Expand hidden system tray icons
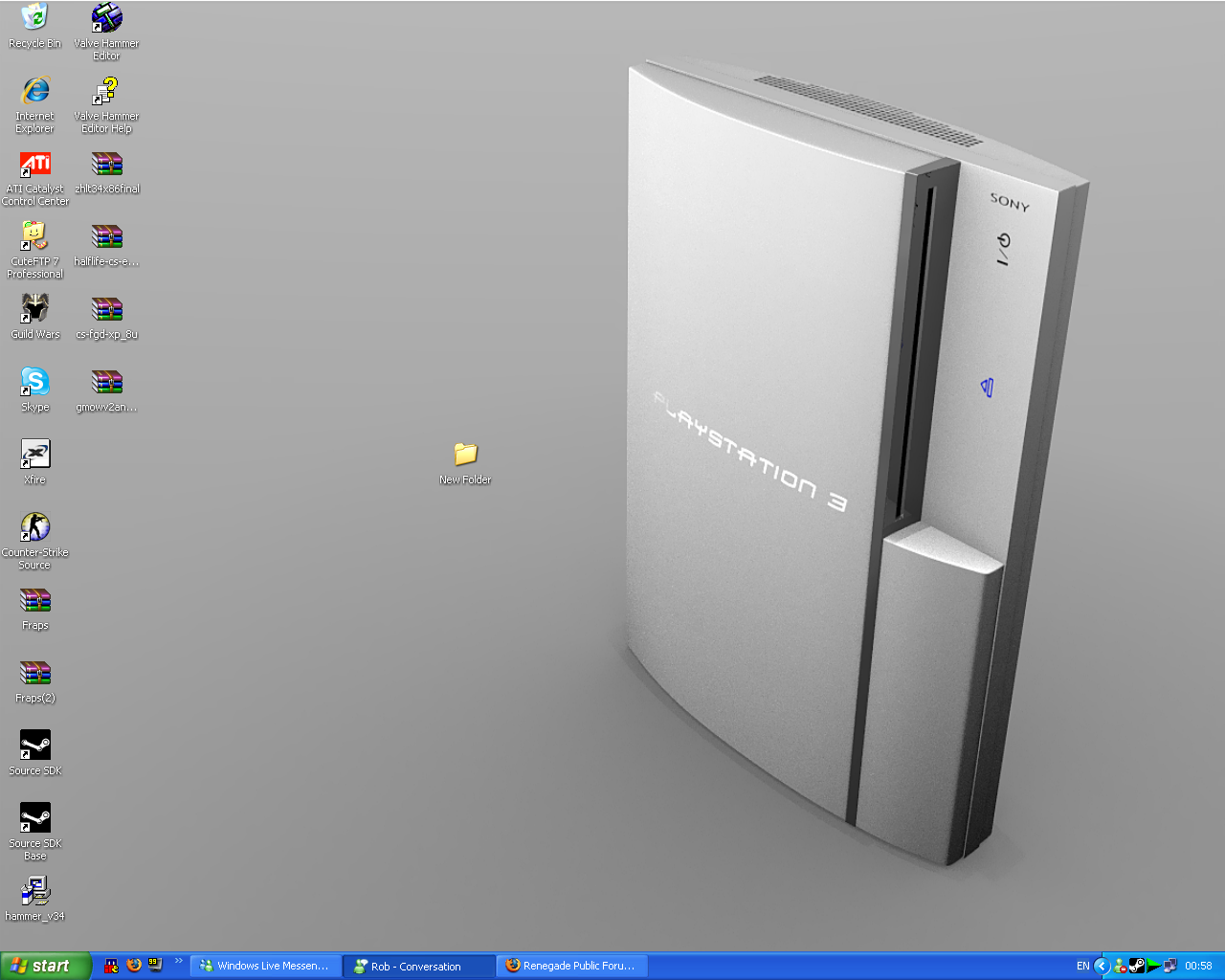The image size is (1225, 980). (1102, 966)
